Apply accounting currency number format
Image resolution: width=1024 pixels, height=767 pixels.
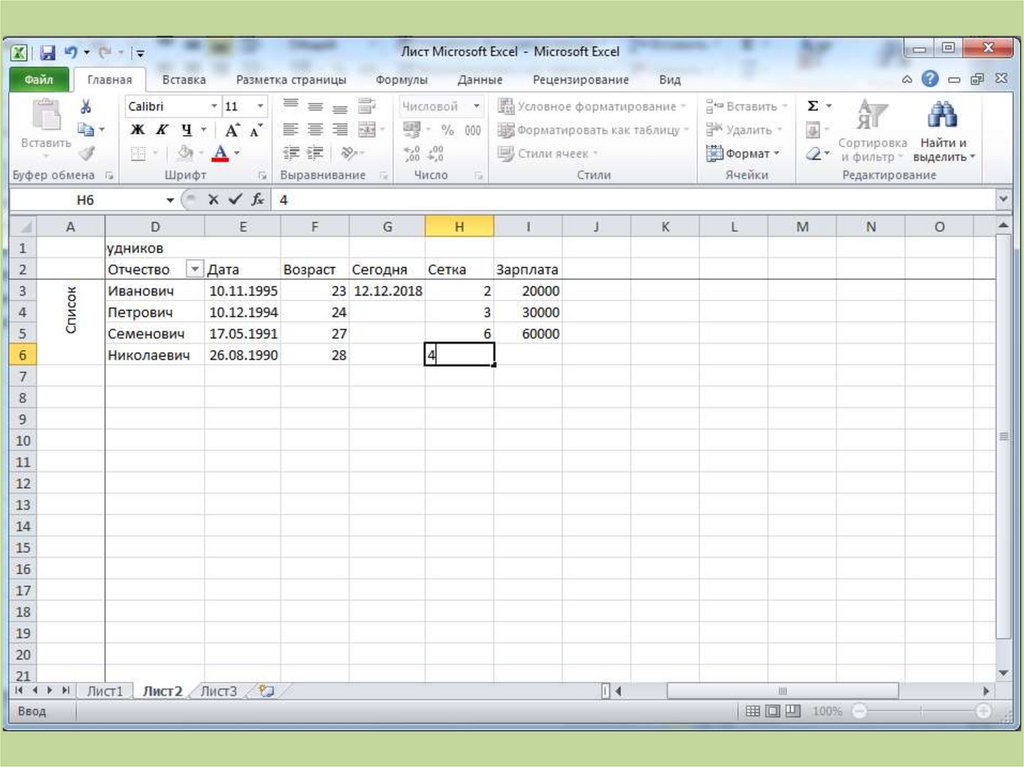tap(411, 130)
